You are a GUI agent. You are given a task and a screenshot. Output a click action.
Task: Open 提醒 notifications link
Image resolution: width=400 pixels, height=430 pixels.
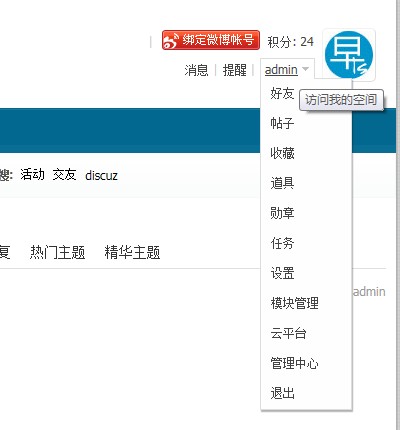(x=235, y=70)
